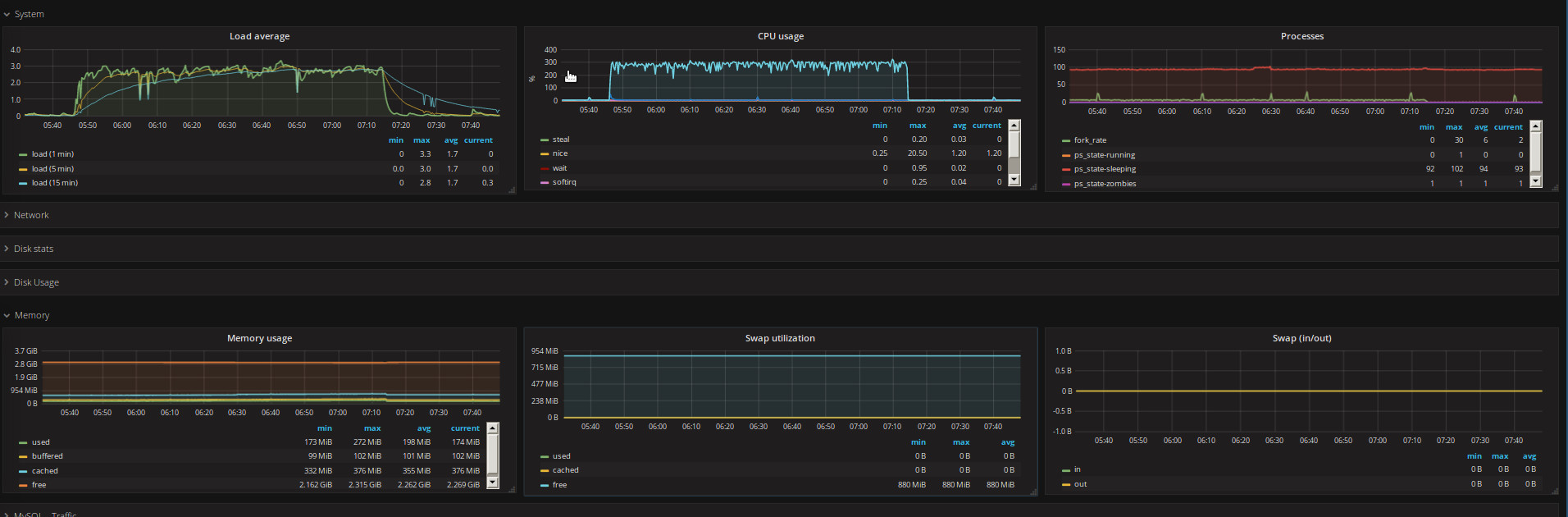Open the Swap (in/out) panel title menu

(x=1301, y=338)
